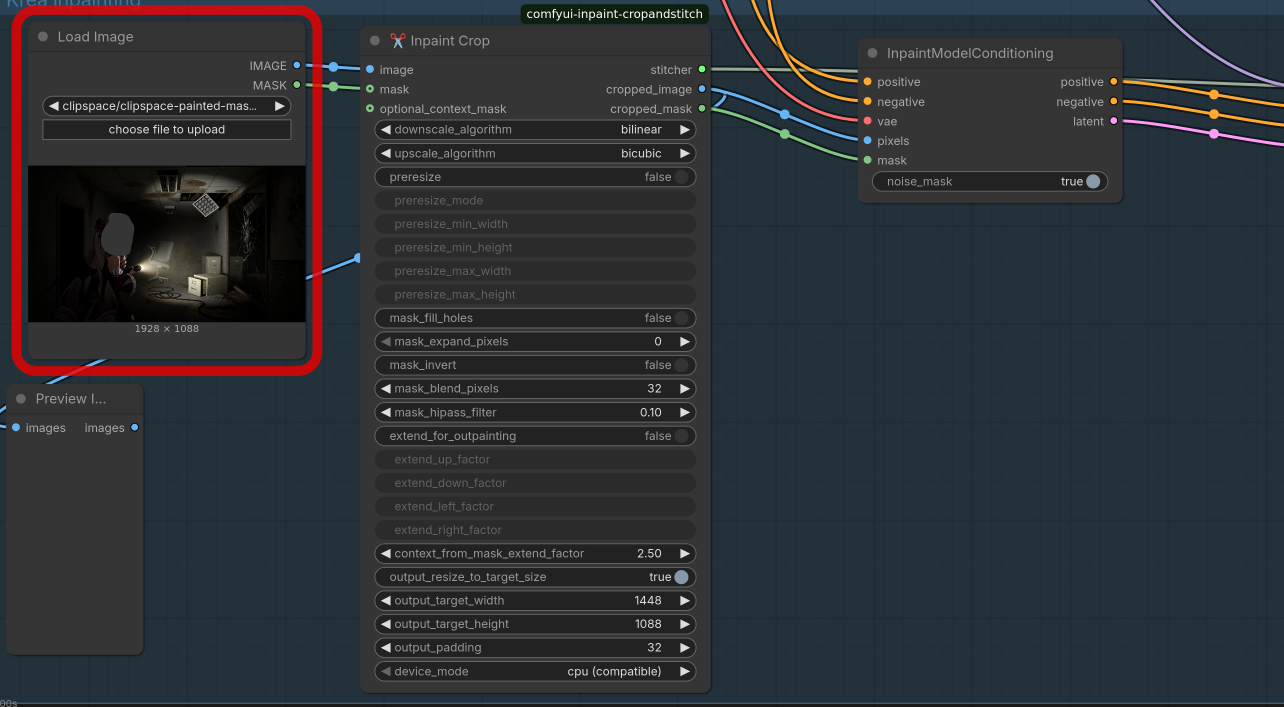Screen dimensions: 1284x707
Task: Click the IMAGE output port on Load Image
Action: pyautogui.click(x=297, y=66)
